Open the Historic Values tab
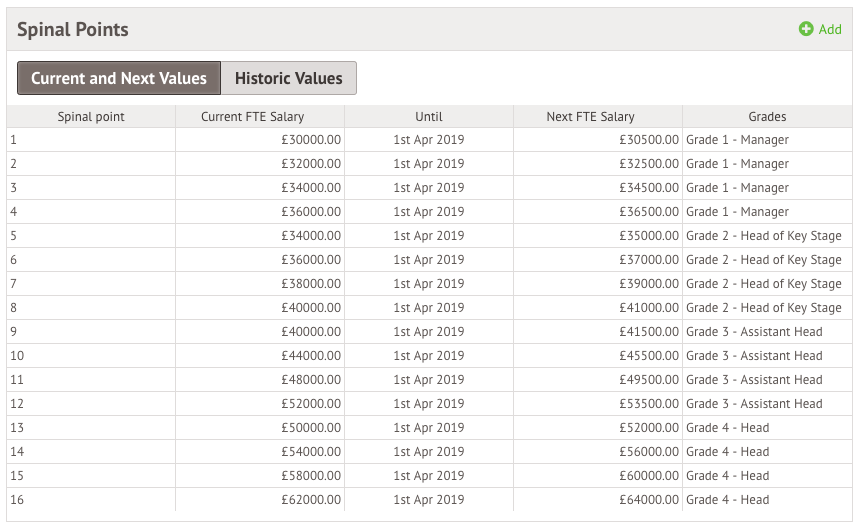The width and height of the screenshot is (862, 528). 289,78
